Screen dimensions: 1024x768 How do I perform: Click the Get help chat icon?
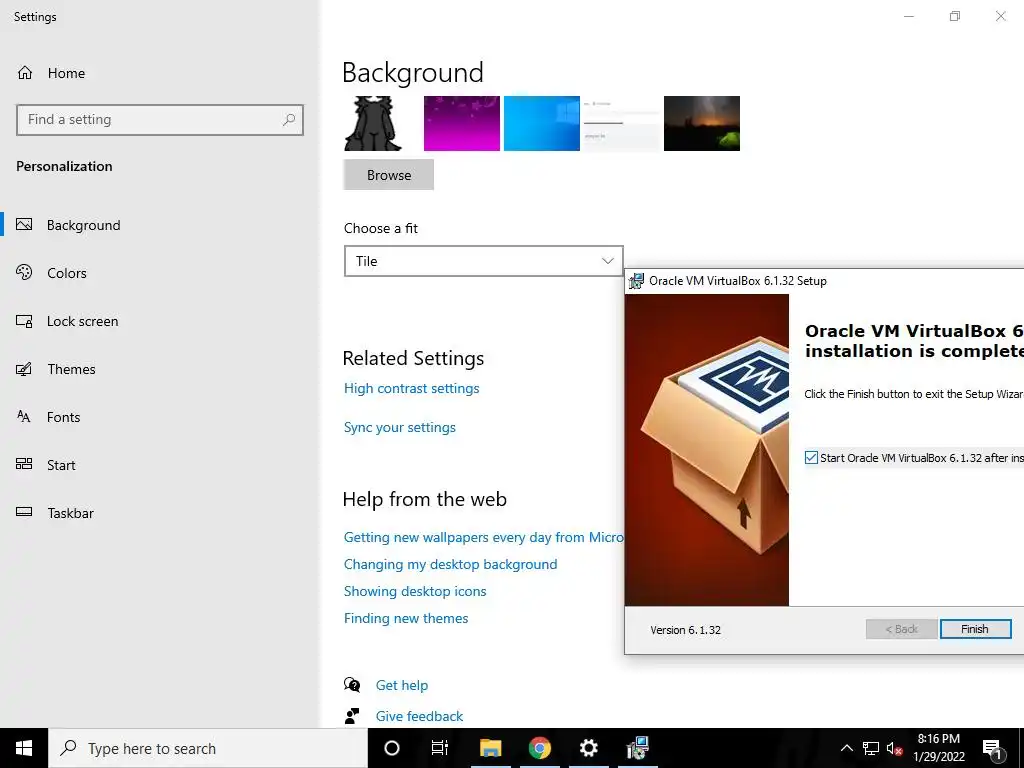point(352,684)
